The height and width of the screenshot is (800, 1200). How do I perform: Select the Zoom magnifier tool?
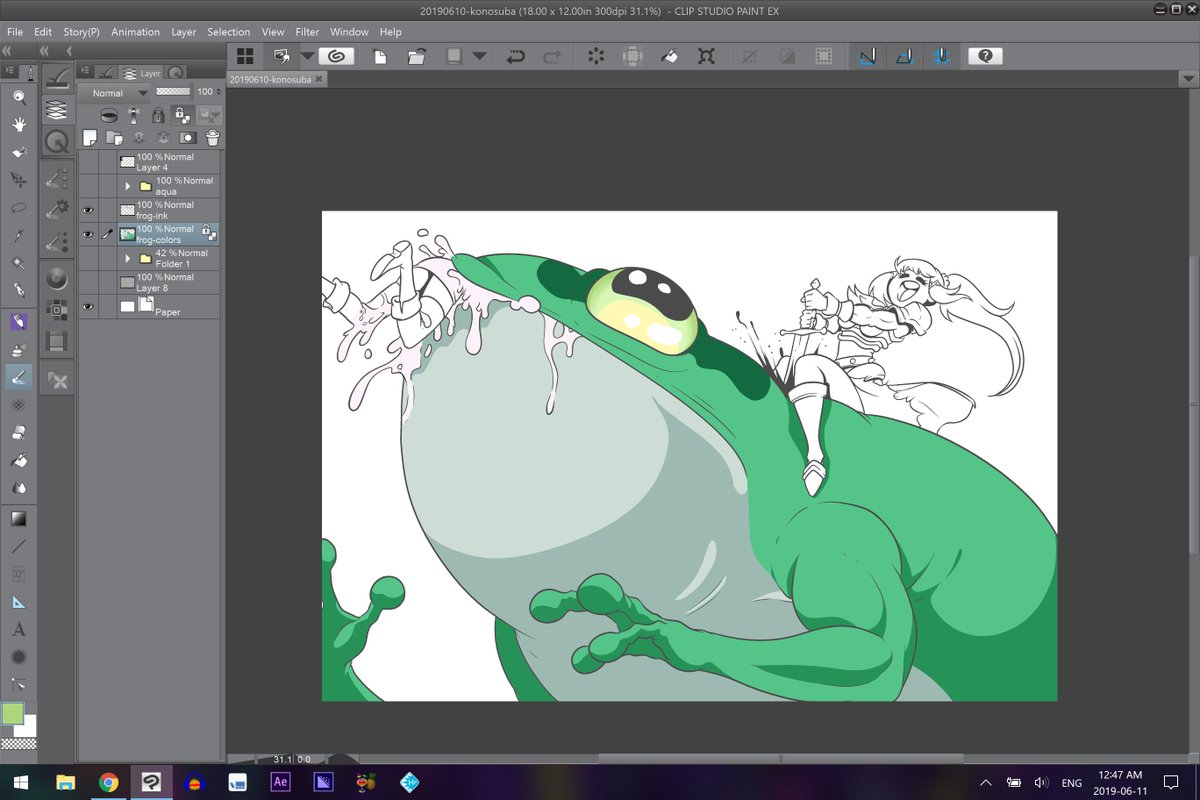[x=18, y=97]
